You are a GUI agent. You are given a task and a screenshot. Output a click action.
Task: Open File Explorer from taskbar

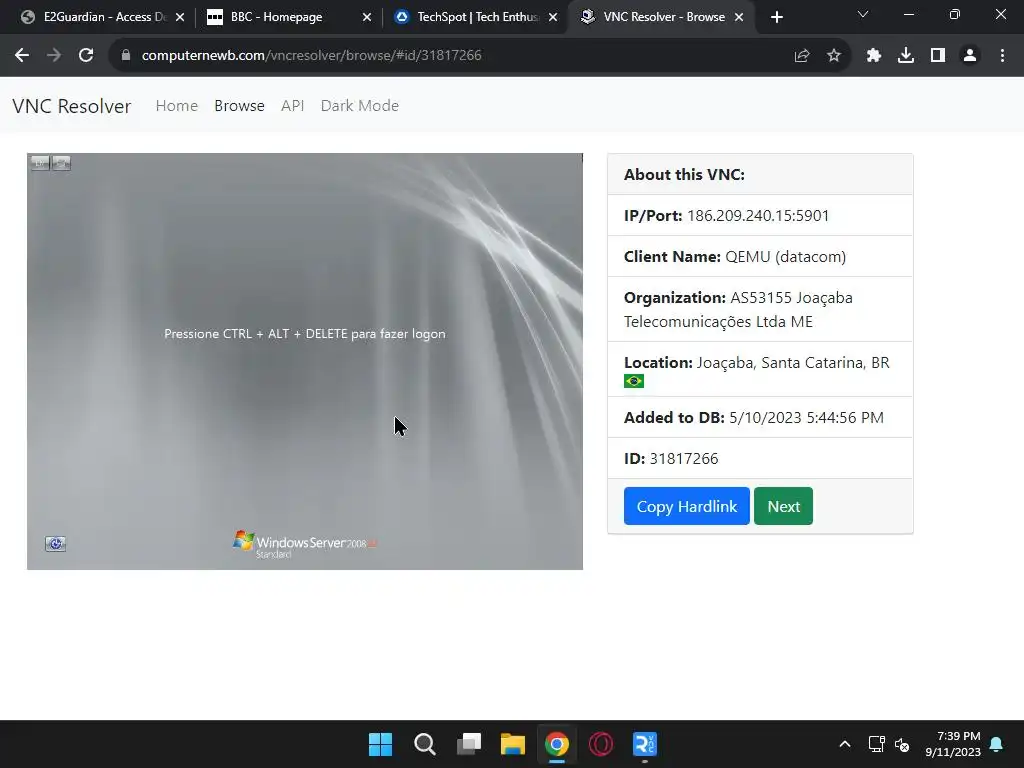(x=513, y=744)
